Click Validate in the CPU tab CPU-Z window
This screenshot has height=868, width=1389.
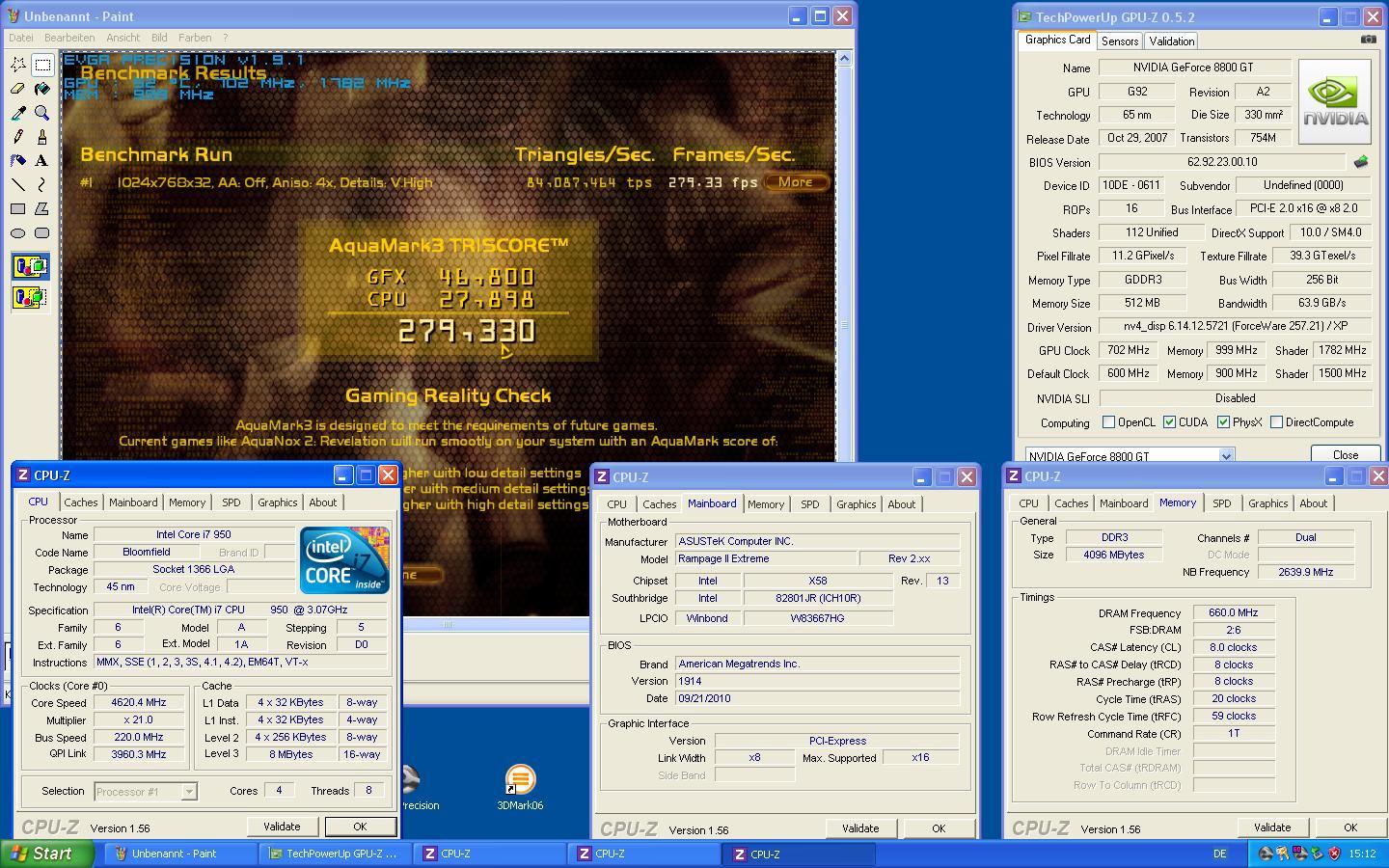[x=282, y=827]
